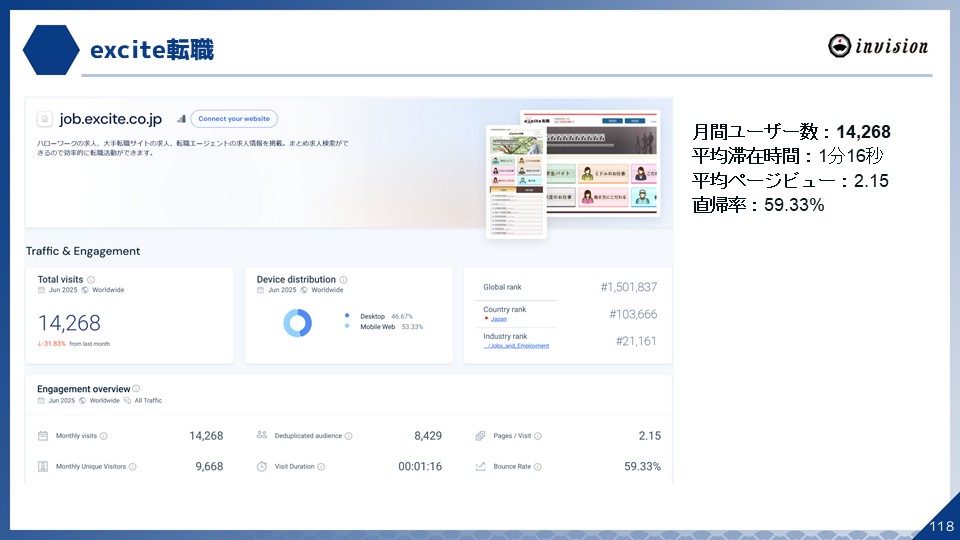Click the Mobile Web legend color dot
Image resolution: width=960 pixels, height=540 pixels.
point(347,326)
